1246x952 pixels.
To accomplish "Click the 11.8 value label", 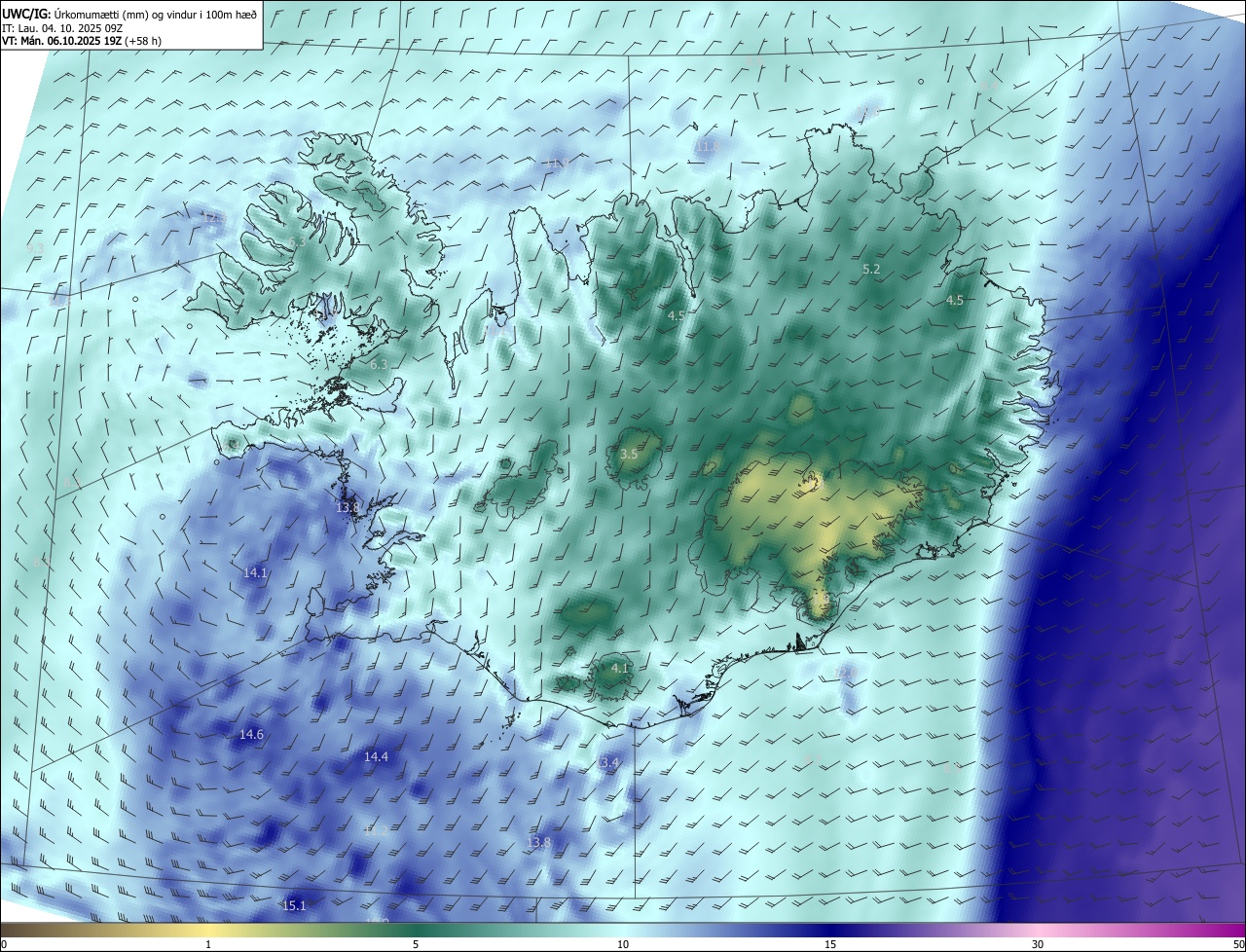I will pyautogui.click(x=708, y=146).
